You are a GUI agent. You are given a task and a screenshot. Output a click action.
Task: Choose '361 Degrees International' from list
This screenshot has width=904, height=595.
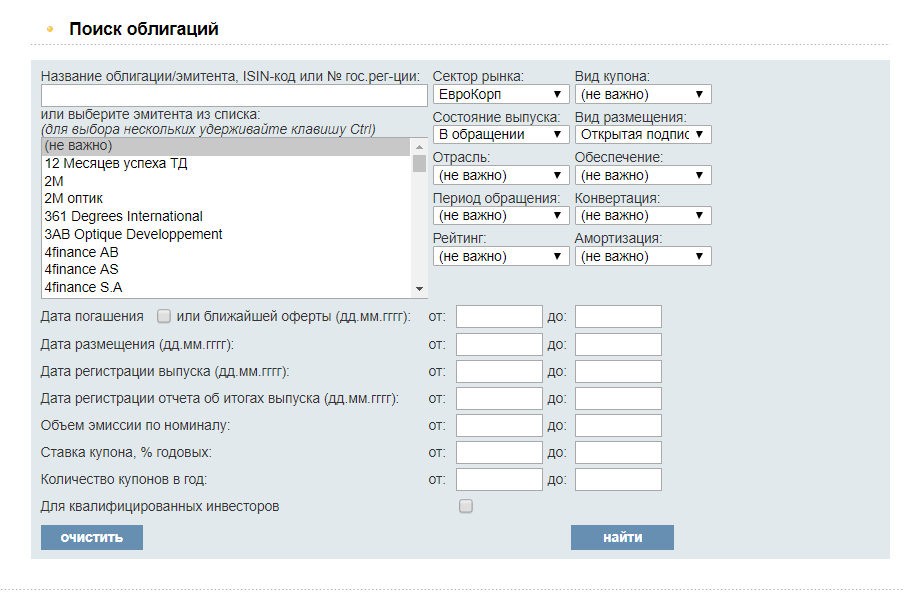pyautogui.click(x=123, y=216)
